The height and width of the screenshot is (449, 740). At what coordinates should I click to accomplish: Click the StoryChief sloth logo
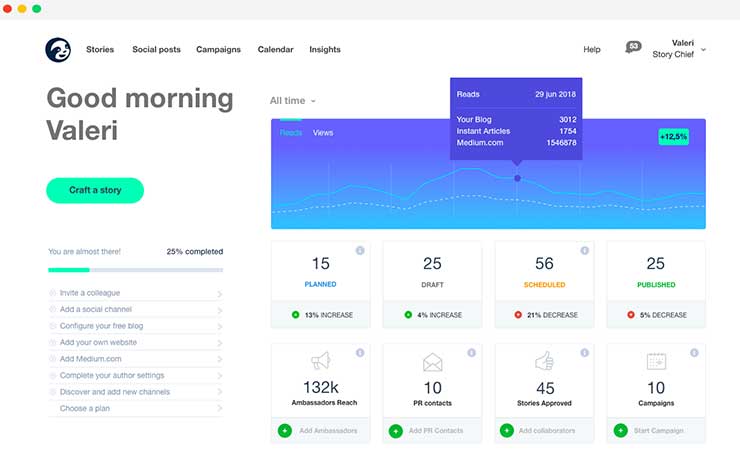click(x=58, y=50)
